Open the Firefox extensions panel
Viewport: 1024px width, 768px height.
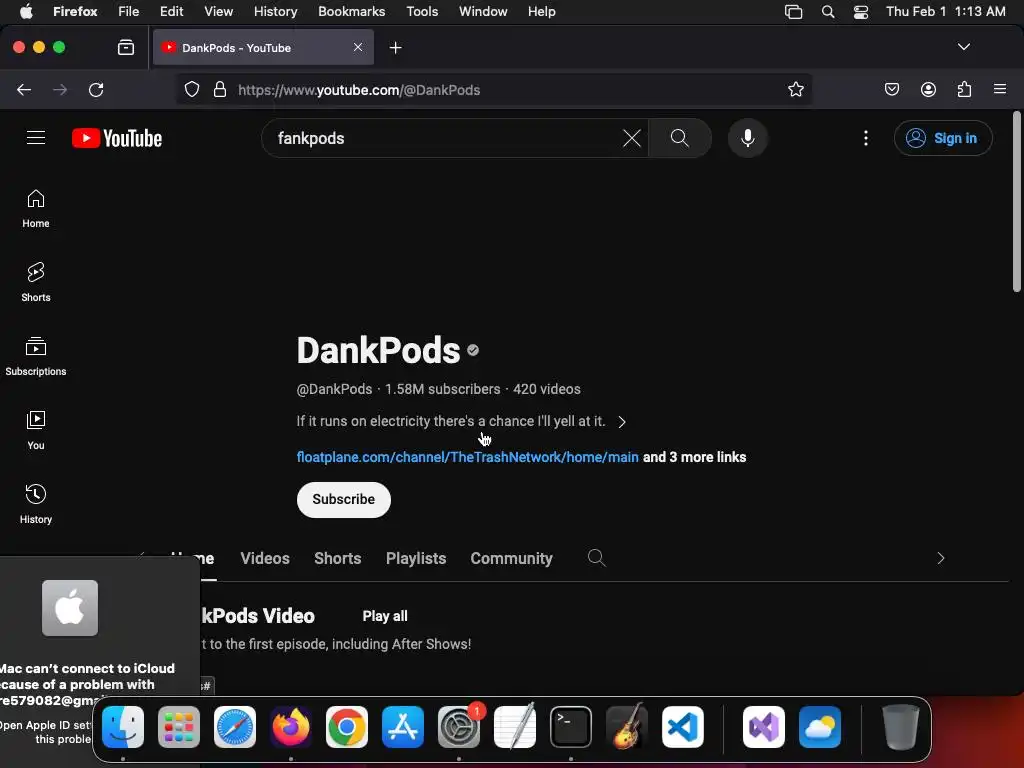(x=965, y=89)
